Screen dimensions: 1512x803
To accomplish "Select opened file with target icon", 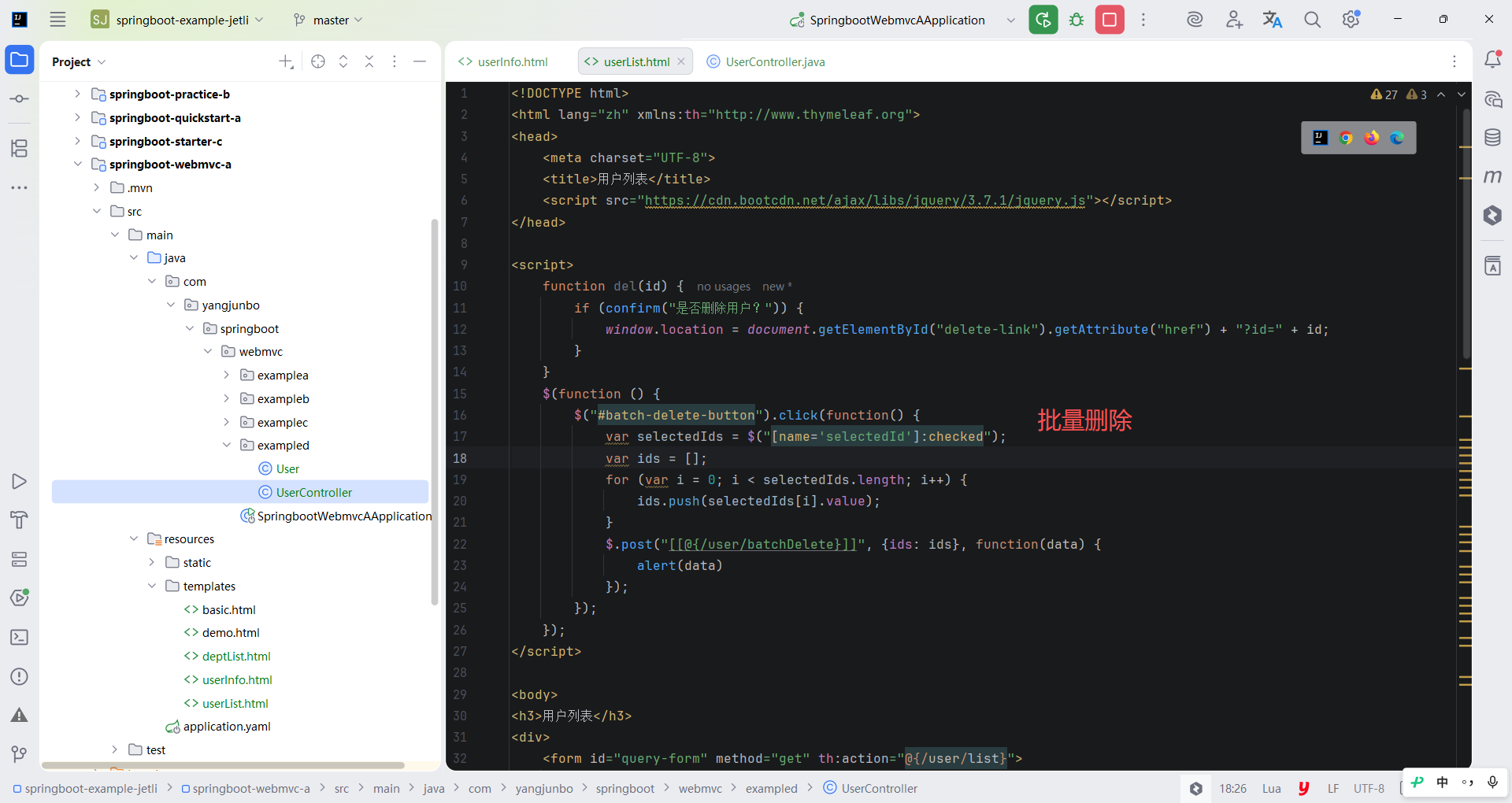I will pyautogui.click(x=318, y=61).
